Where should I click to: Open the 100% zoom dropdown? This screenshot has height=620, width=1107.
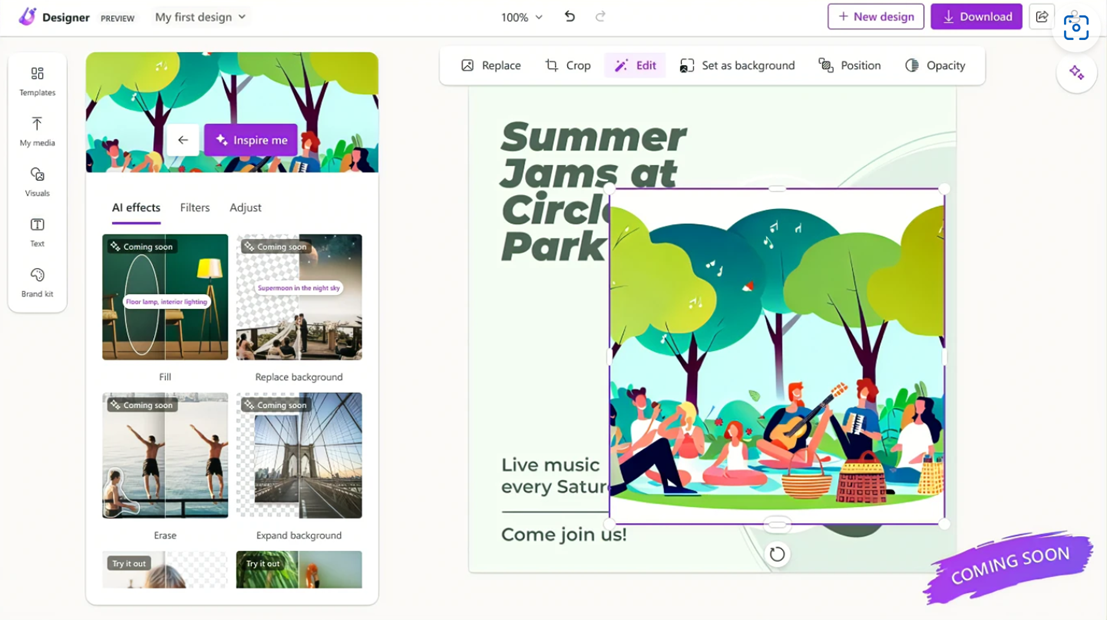tap(522, 17)
